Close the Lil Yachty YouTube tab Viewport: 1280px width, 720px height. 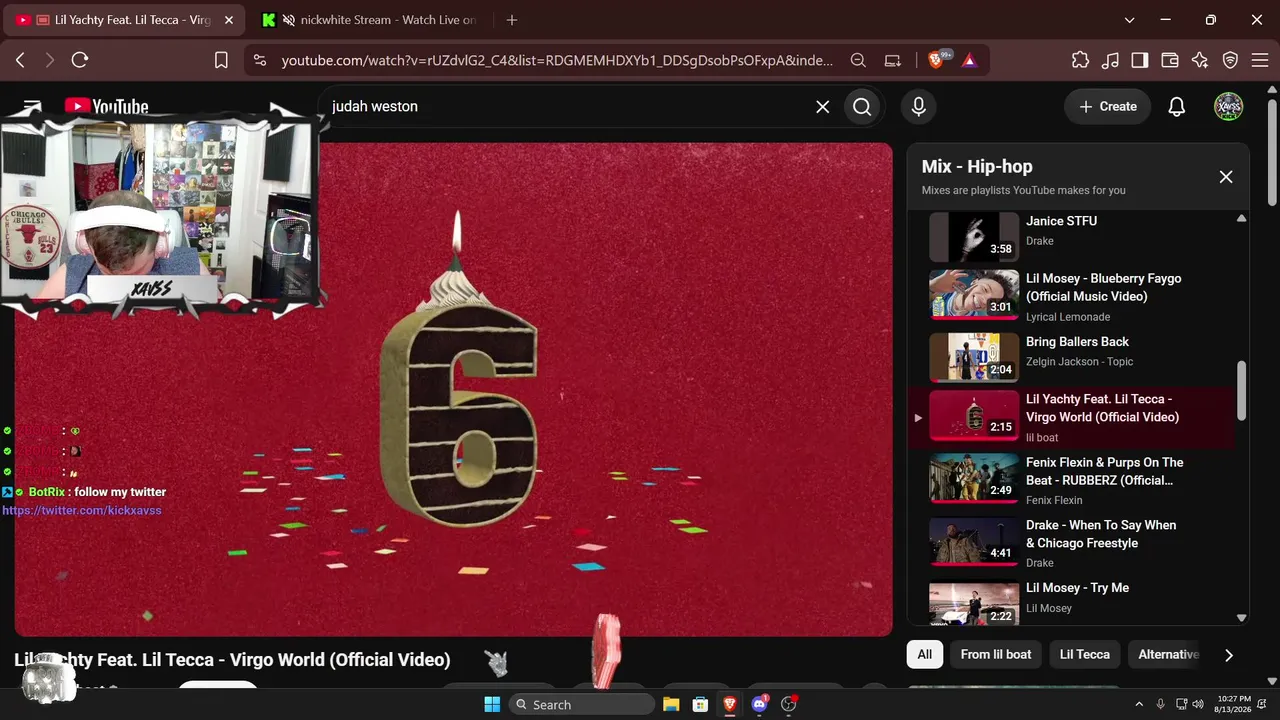click(229, 20)
